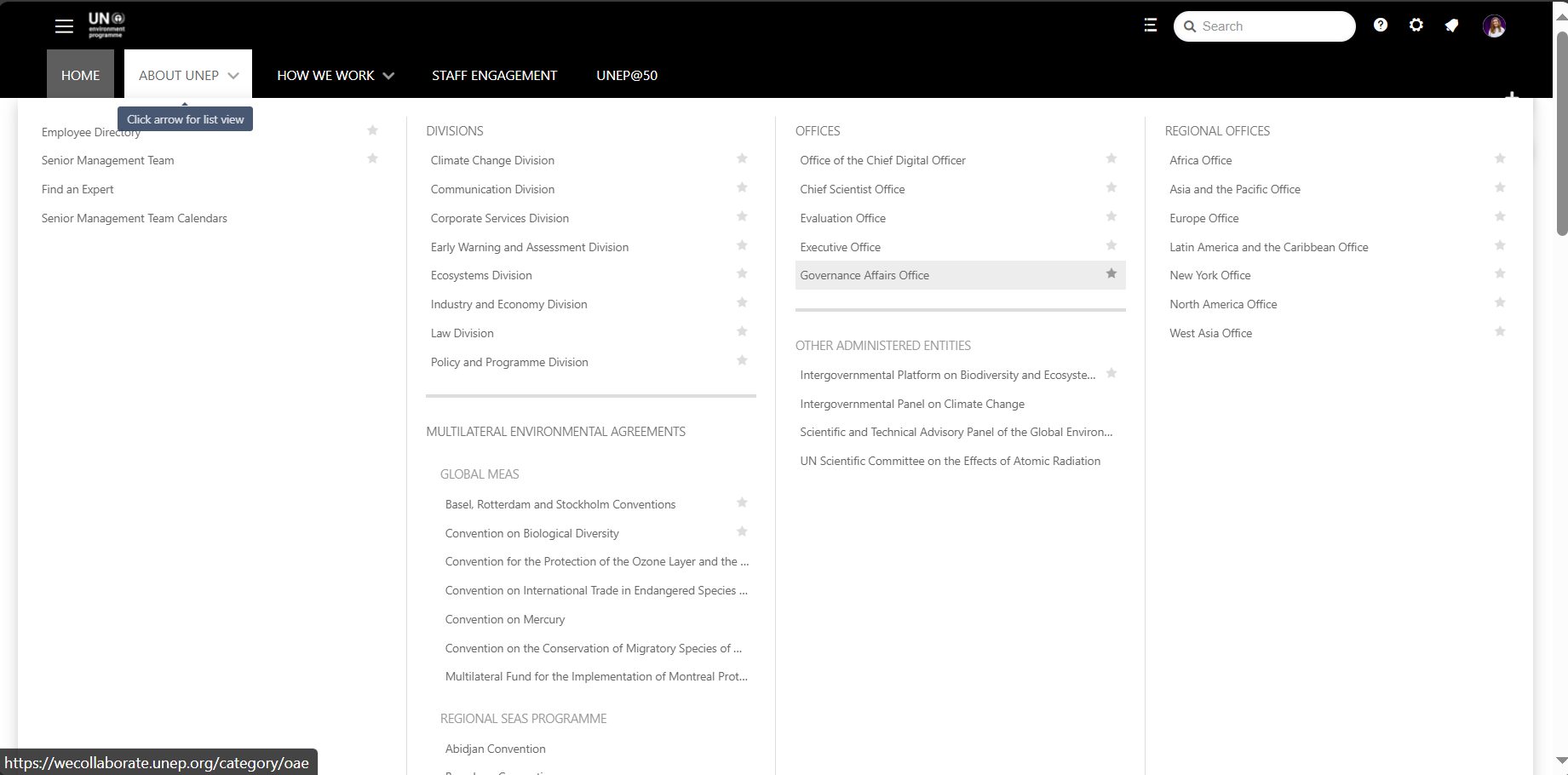Favorite Chief Scientist Office star

click(x=1111, y=187)
